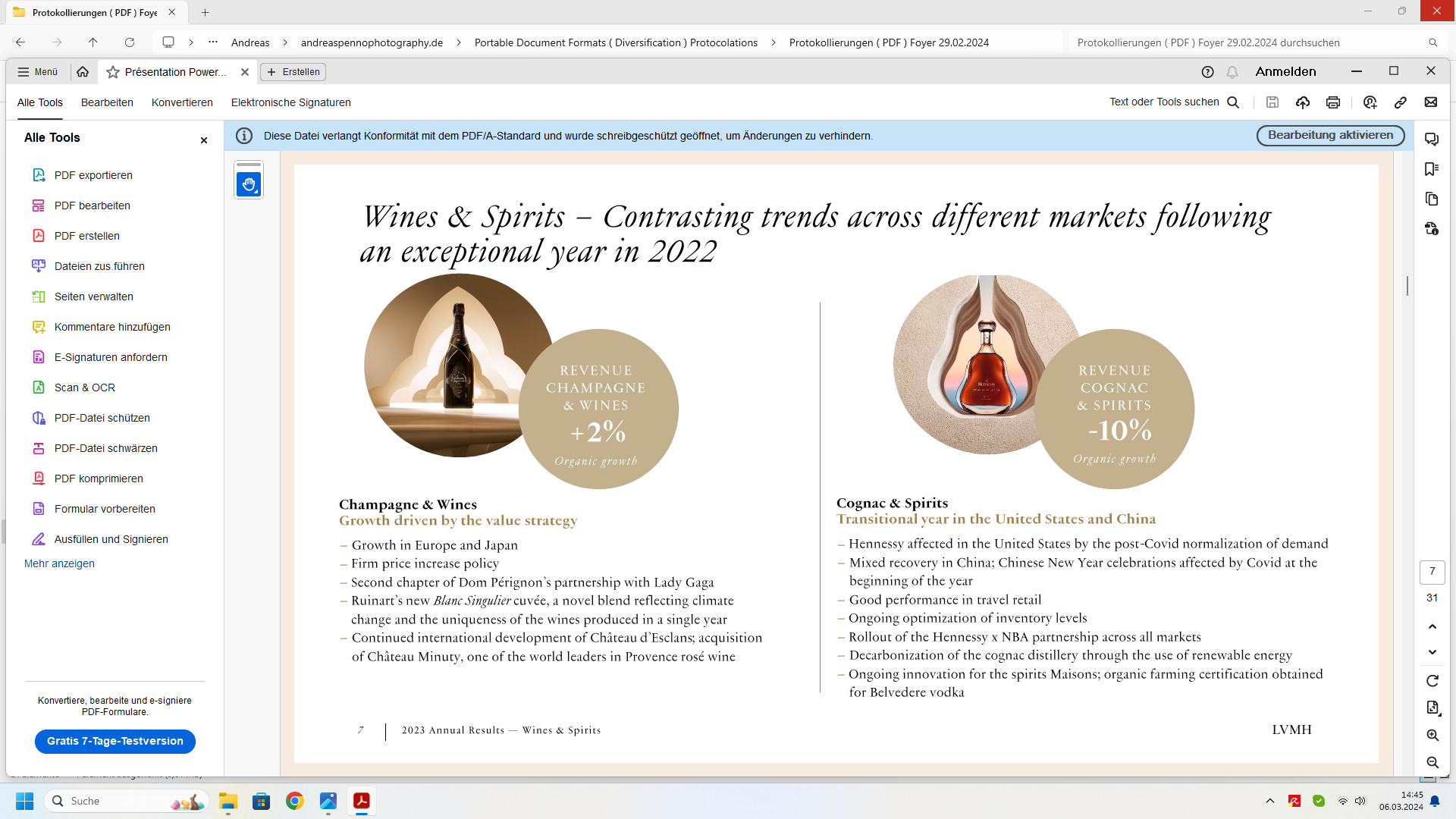Go to next page arrow
Viewport: 1456px width, 819px height.
[x=1432, y=652]
